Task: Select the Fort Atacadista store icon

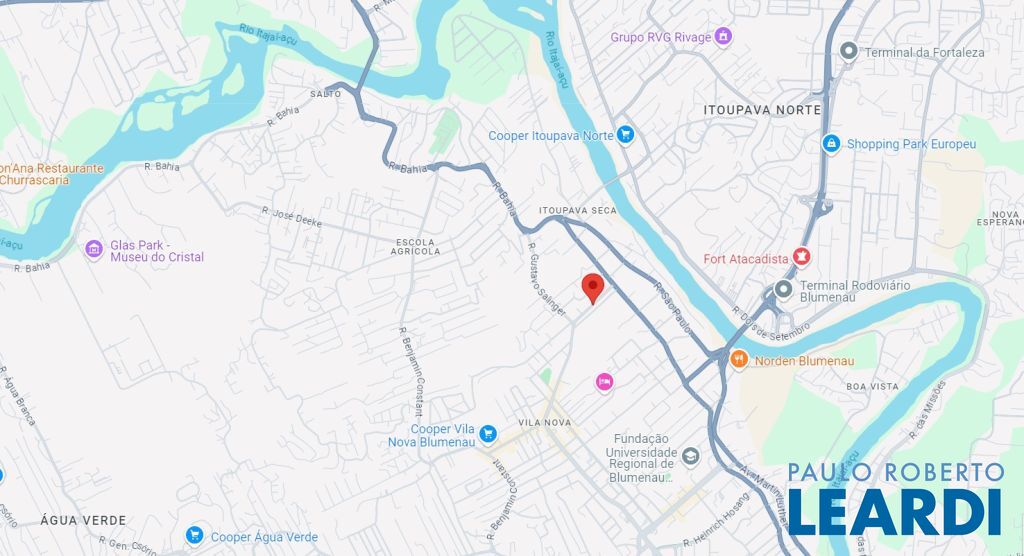Action: click(801, 257)
